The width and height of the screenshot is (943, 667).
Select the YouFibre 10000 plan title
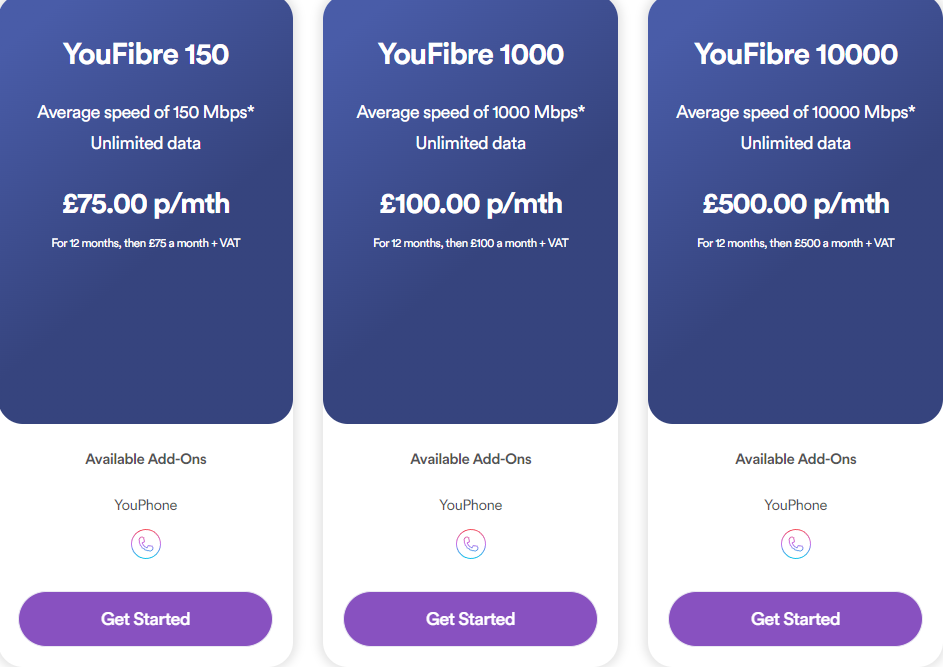coord(796,54)
